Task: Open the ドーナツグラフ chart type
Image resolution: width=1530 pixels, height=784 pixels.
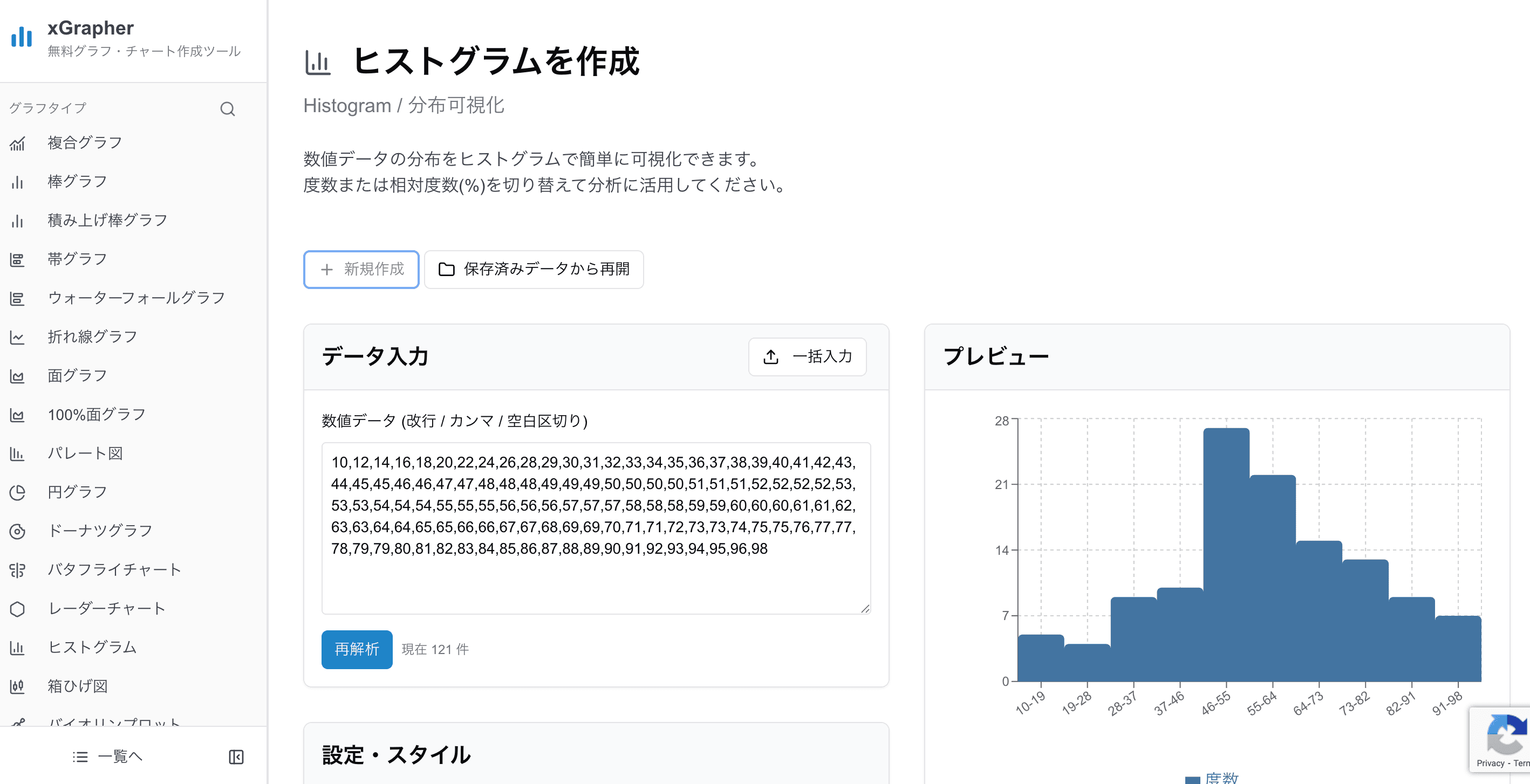Action: click(x=99, y=530)
